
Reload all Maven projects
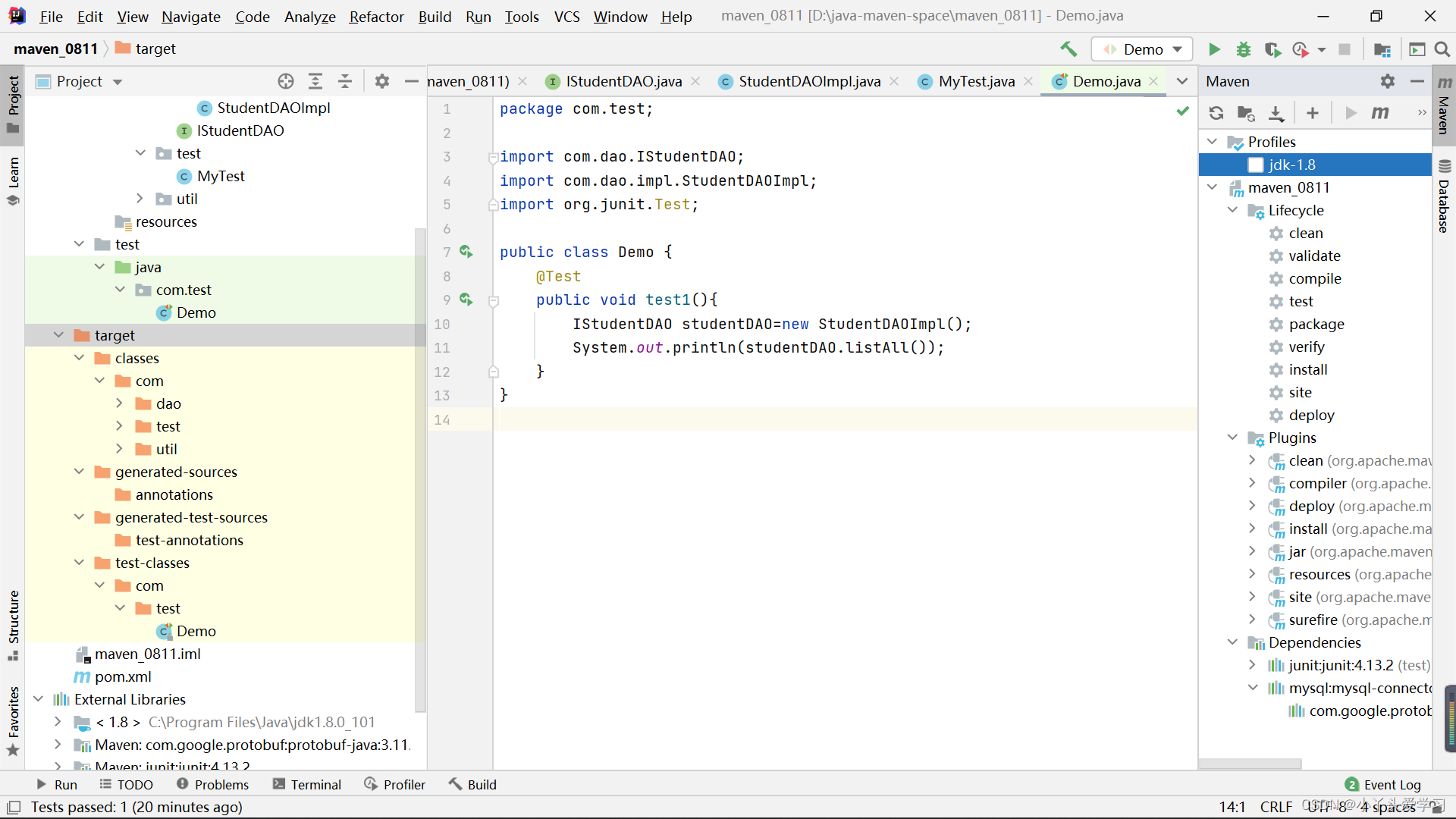(1216, 113)
